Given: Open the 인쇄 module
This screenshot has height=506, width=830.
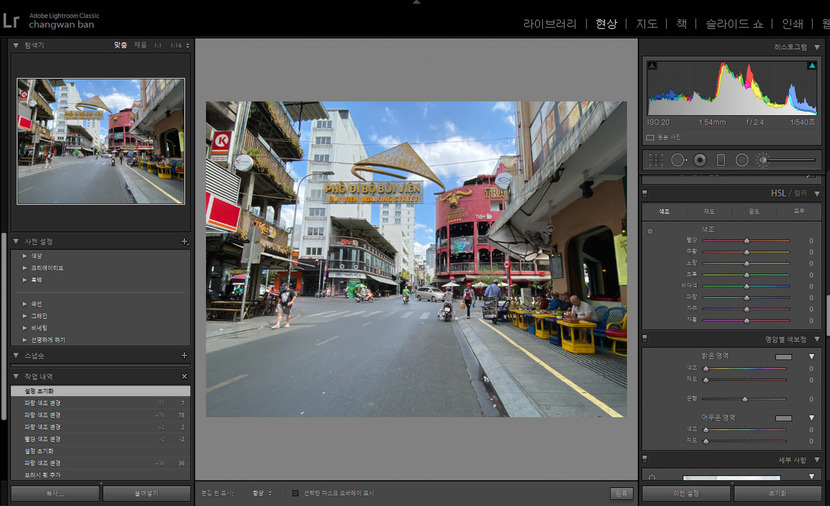Looking at the screenshot, I should click(792, 24).
